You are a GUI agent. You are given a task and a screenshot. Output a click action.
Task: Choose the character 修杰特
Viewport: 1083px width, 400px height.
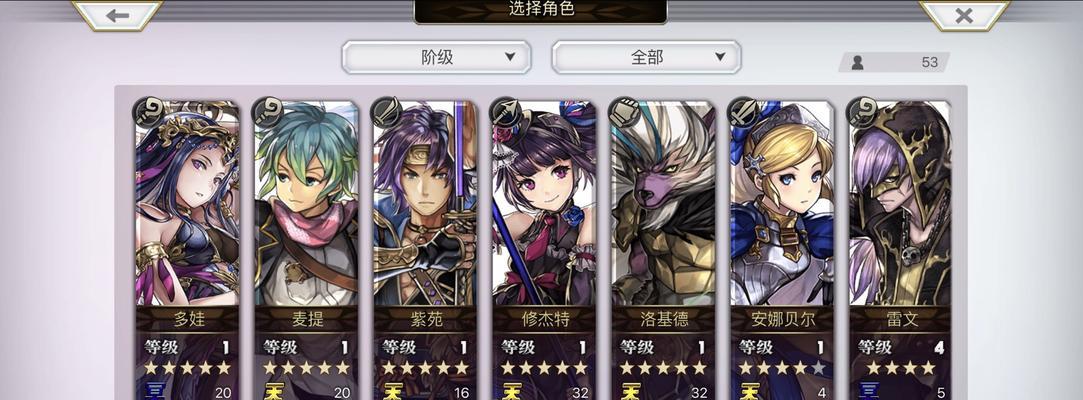click(x=544, y=250)
